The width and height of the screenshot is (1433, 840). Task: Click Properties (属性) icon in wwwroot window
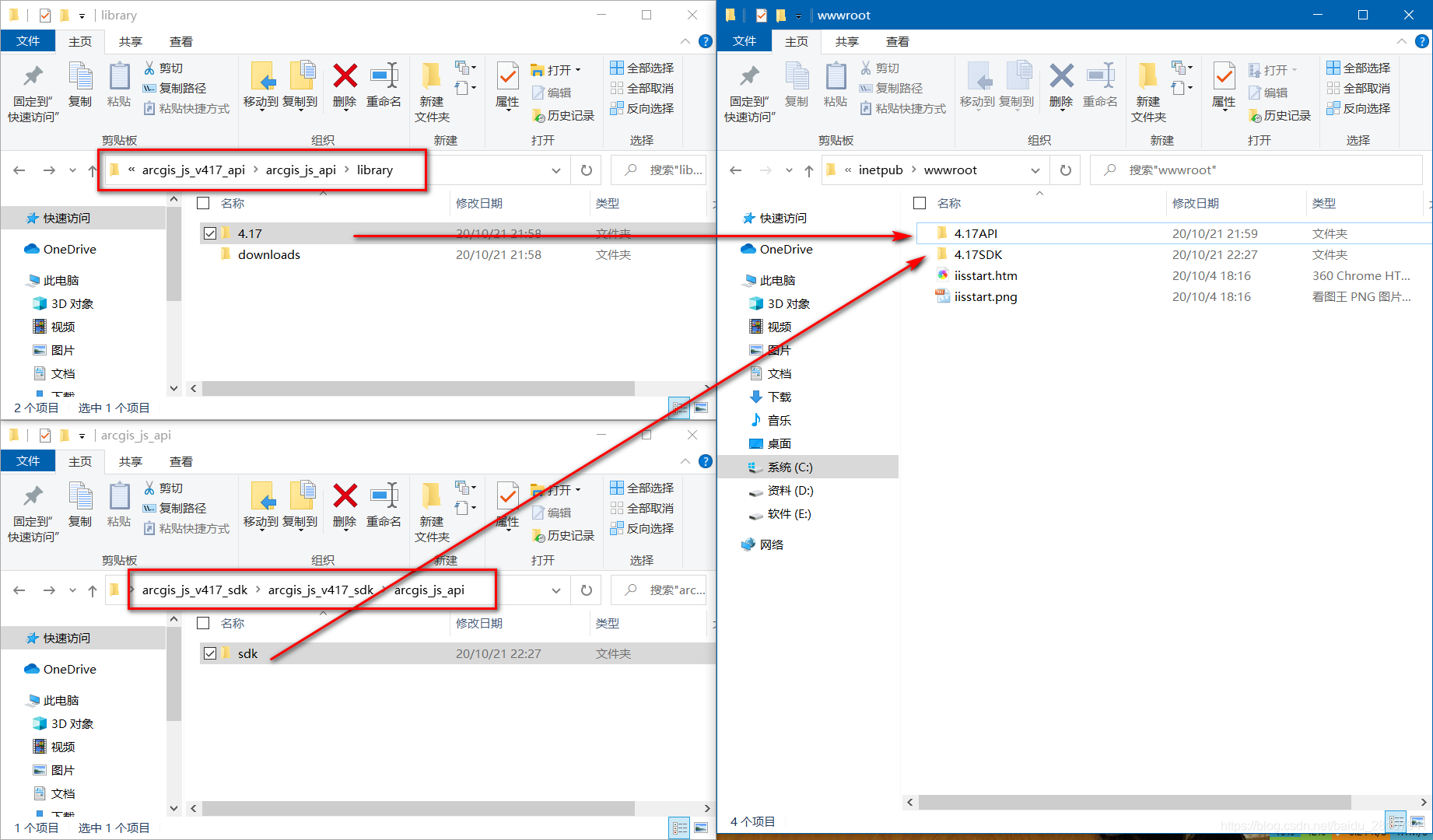click(1224, 77)
